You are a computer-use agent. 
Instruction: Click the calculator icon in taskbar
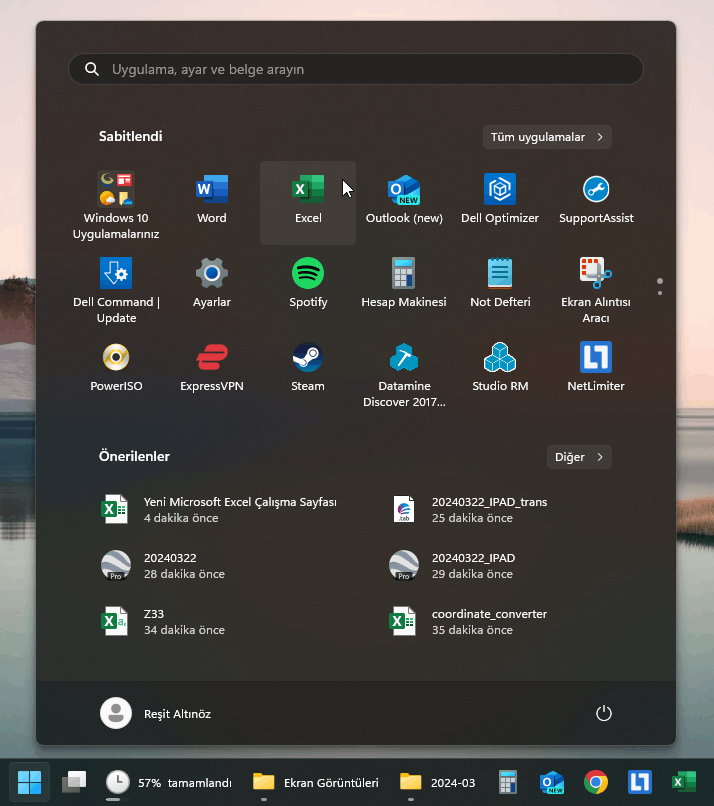507,782
